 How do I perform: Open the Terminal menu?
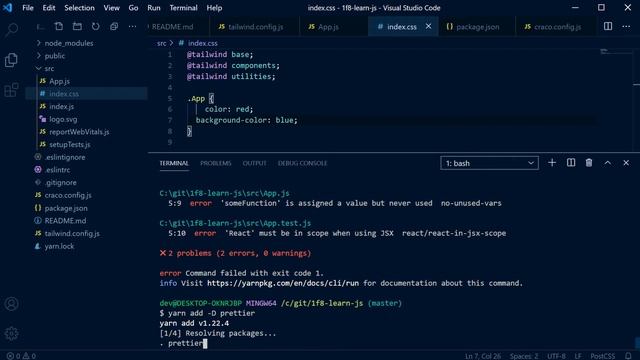(x=183, y=8)
